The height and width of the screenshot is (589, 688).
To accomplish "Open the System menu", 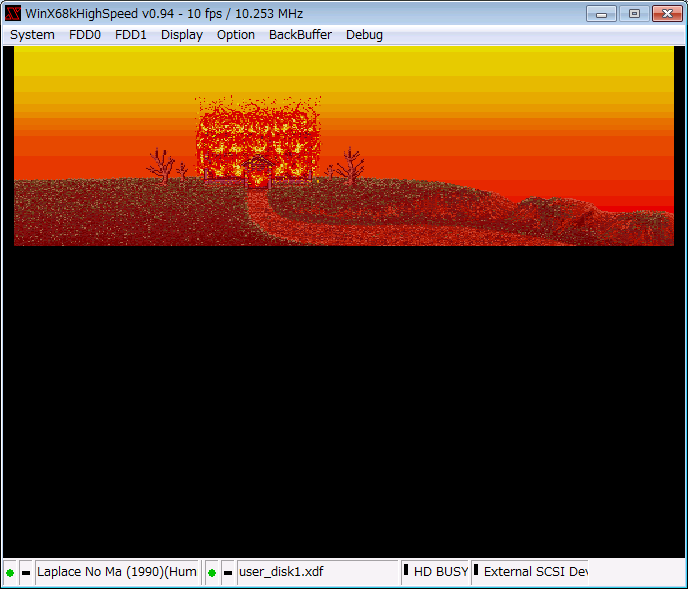I will coord(32,35).
